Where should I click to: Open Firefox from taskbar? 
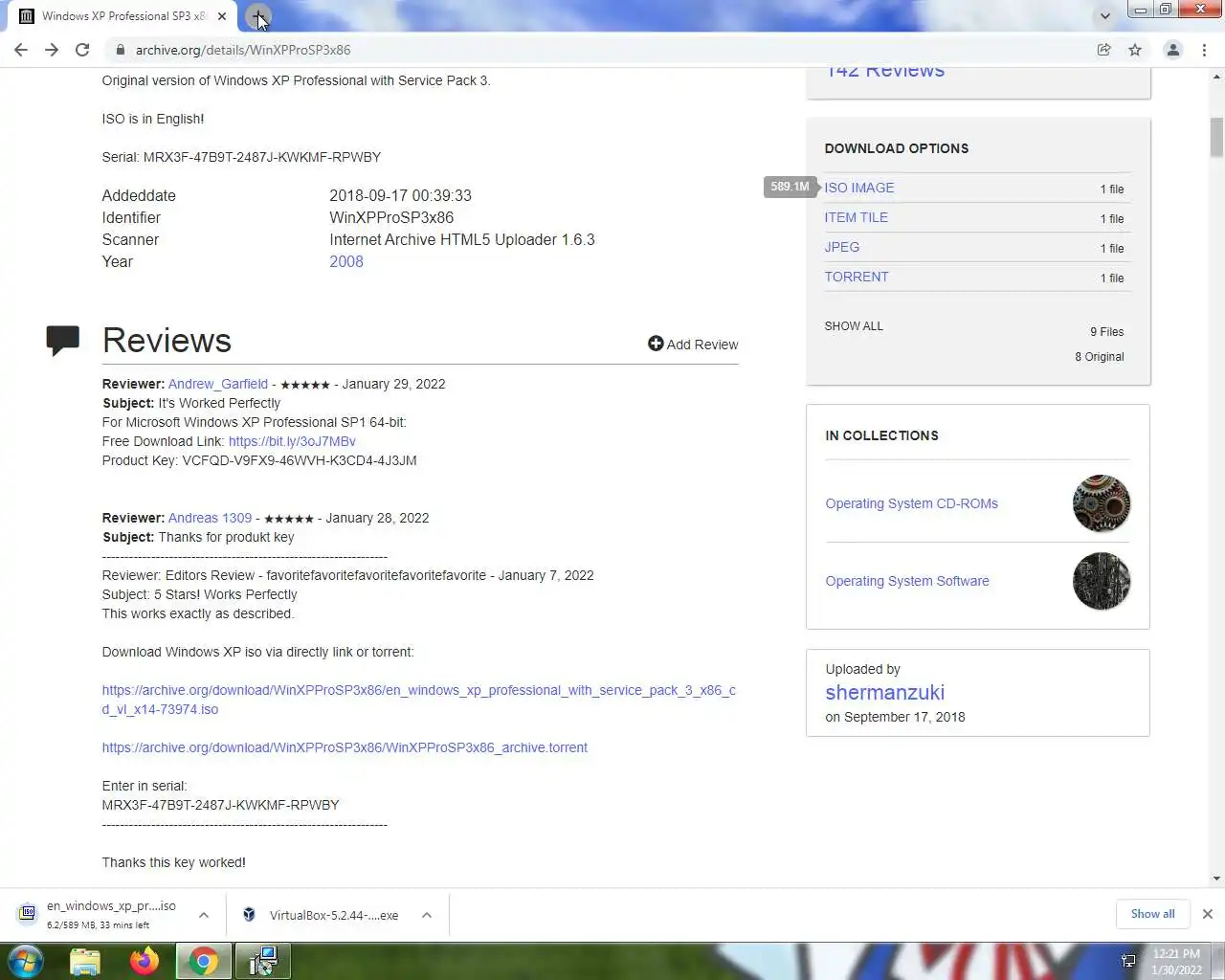[x=145, y=961]
